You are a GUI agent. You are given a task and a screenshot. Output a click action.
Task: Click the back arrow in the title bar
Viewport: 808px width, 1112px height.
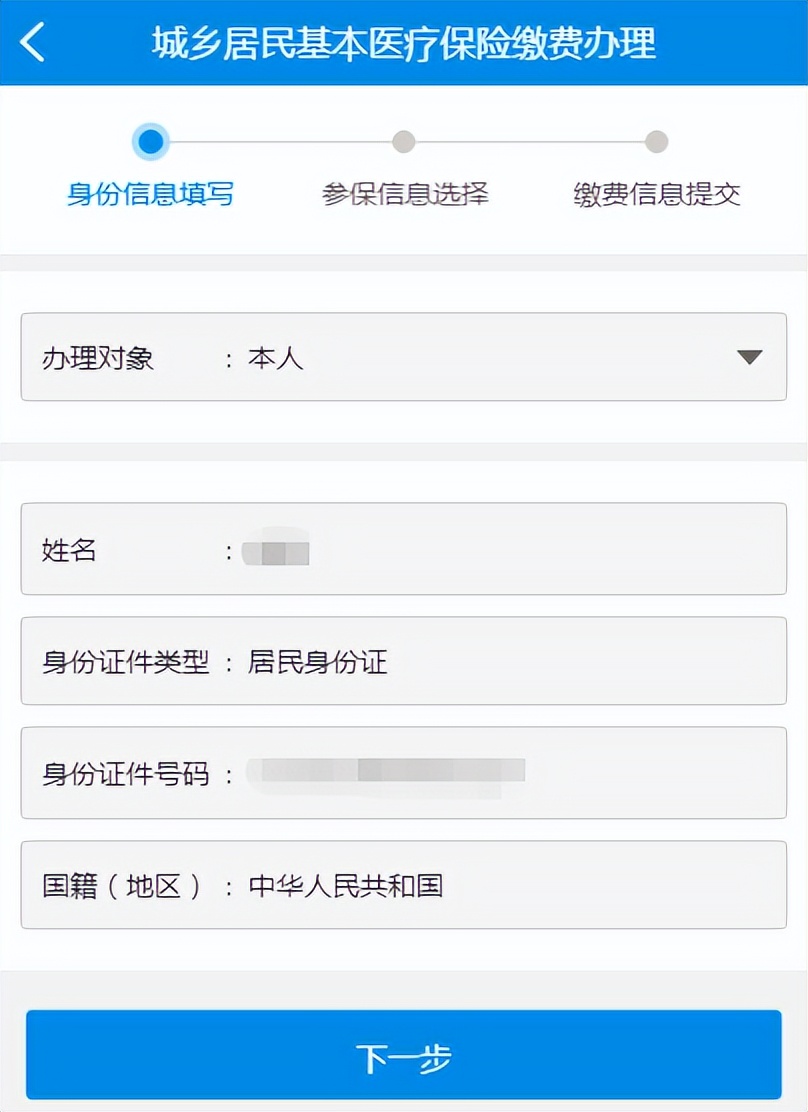pos(30,40)
